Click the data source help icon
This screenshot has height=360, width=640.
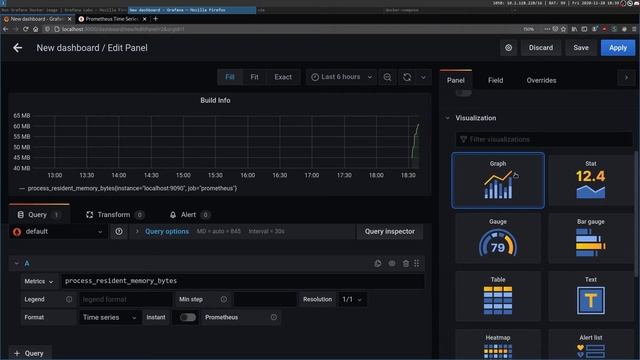[x=119, y=231]
